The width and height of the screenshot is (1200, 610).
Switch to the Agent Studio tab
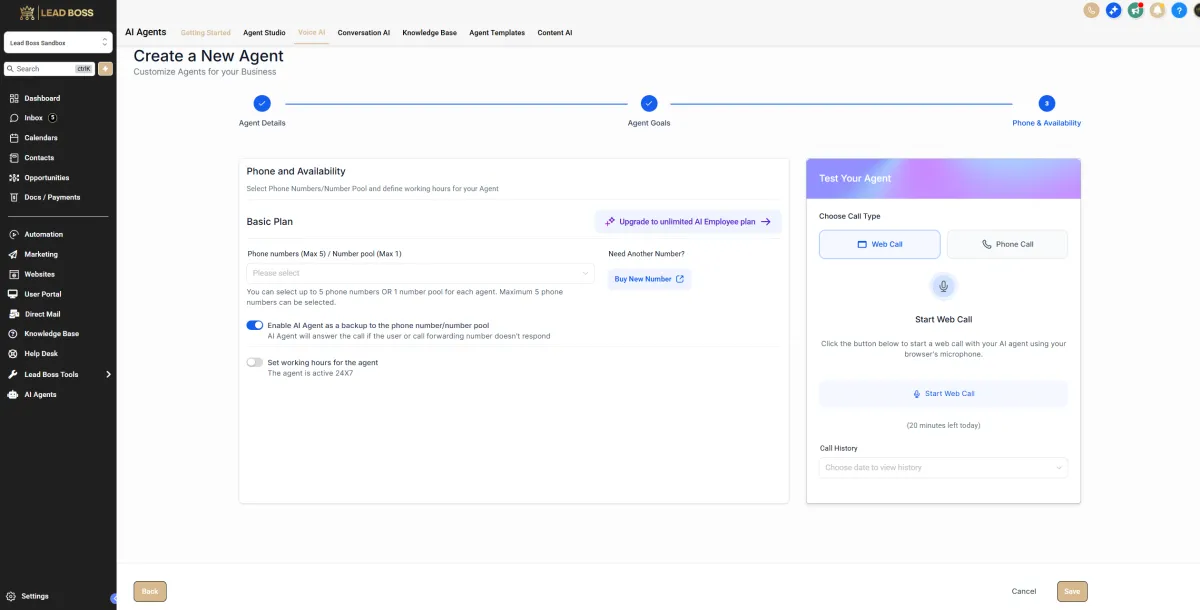point(264,33)
